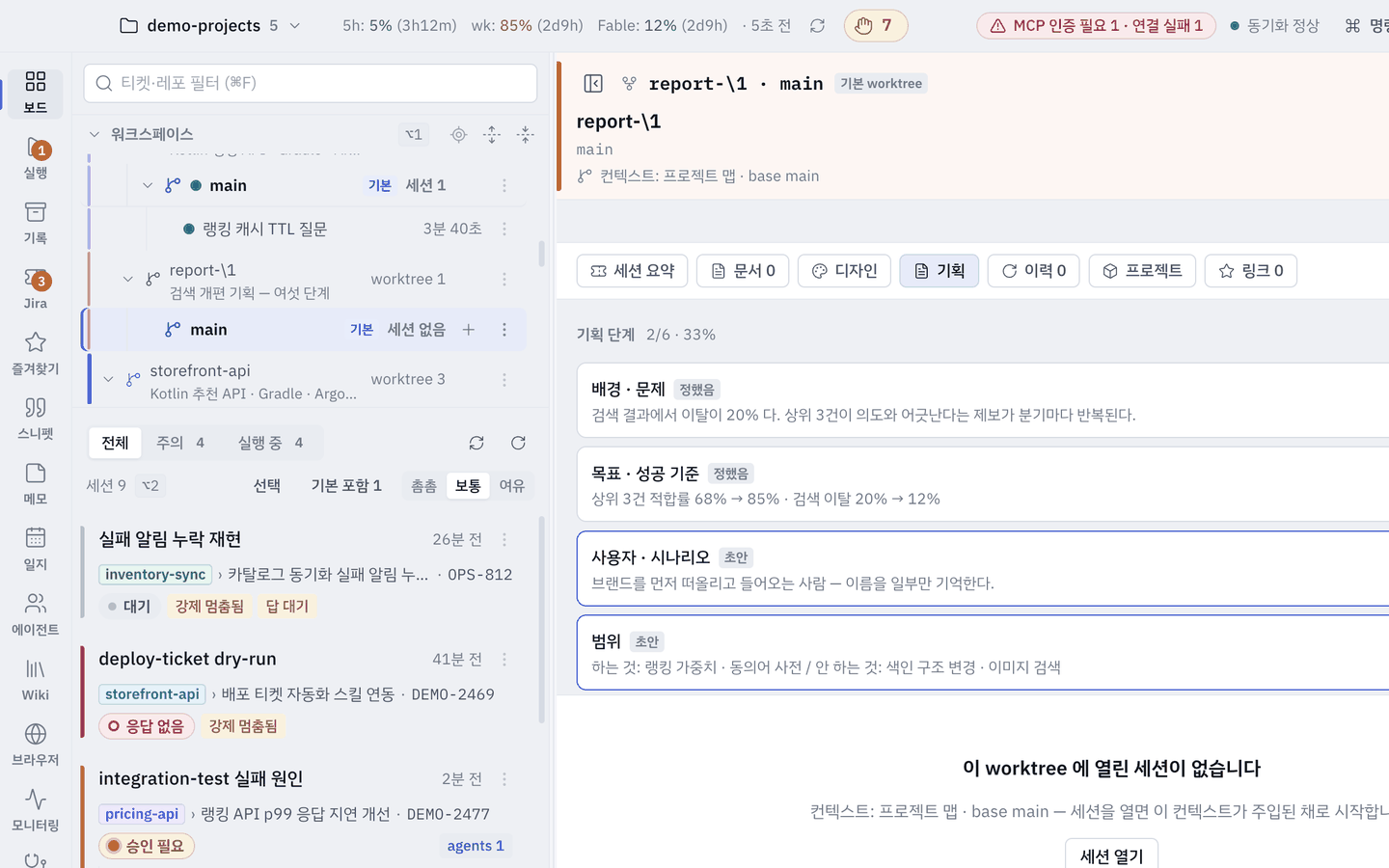Screen dimensions: 1389x868
Task: Click the locate target icon in 워크스페이스 header
Action: click(x=459, y=135)
